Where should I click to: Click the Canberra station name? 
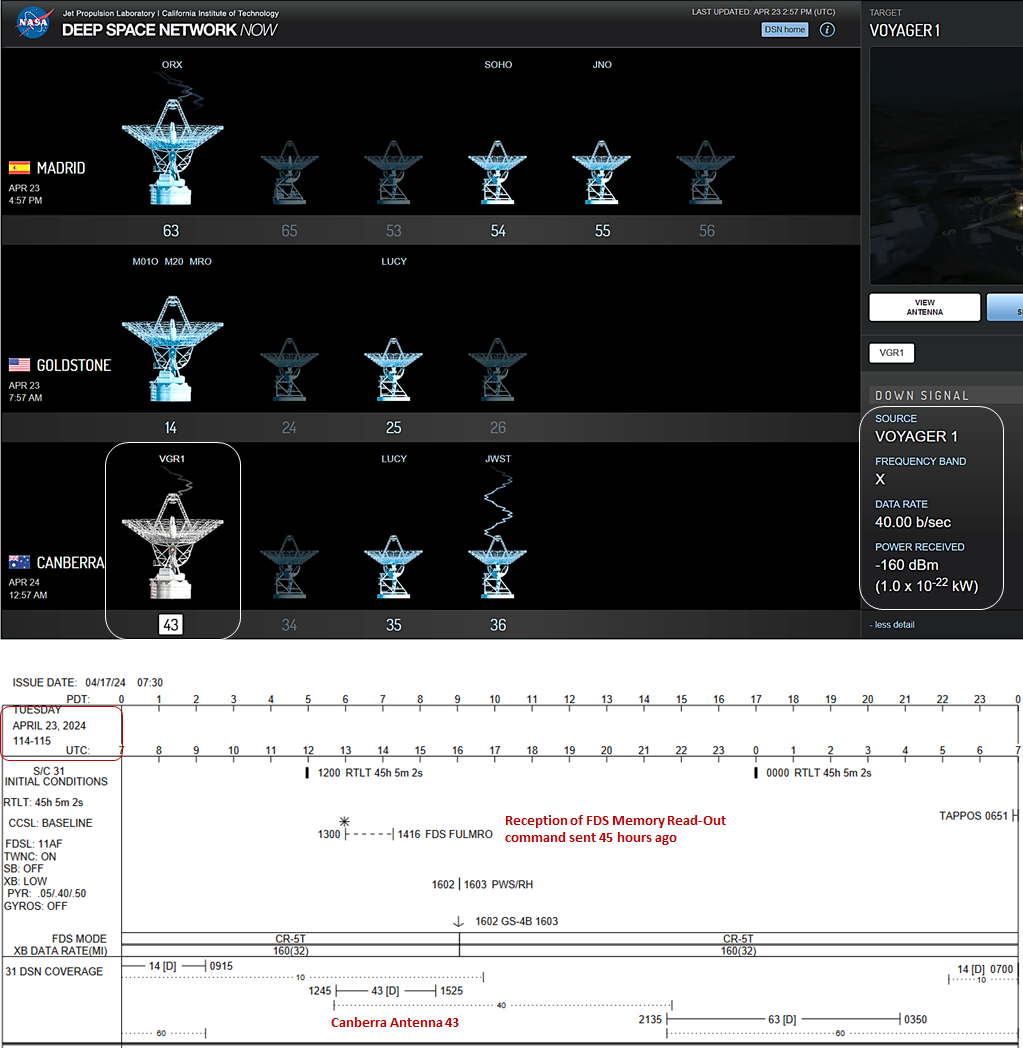[70, 563]
